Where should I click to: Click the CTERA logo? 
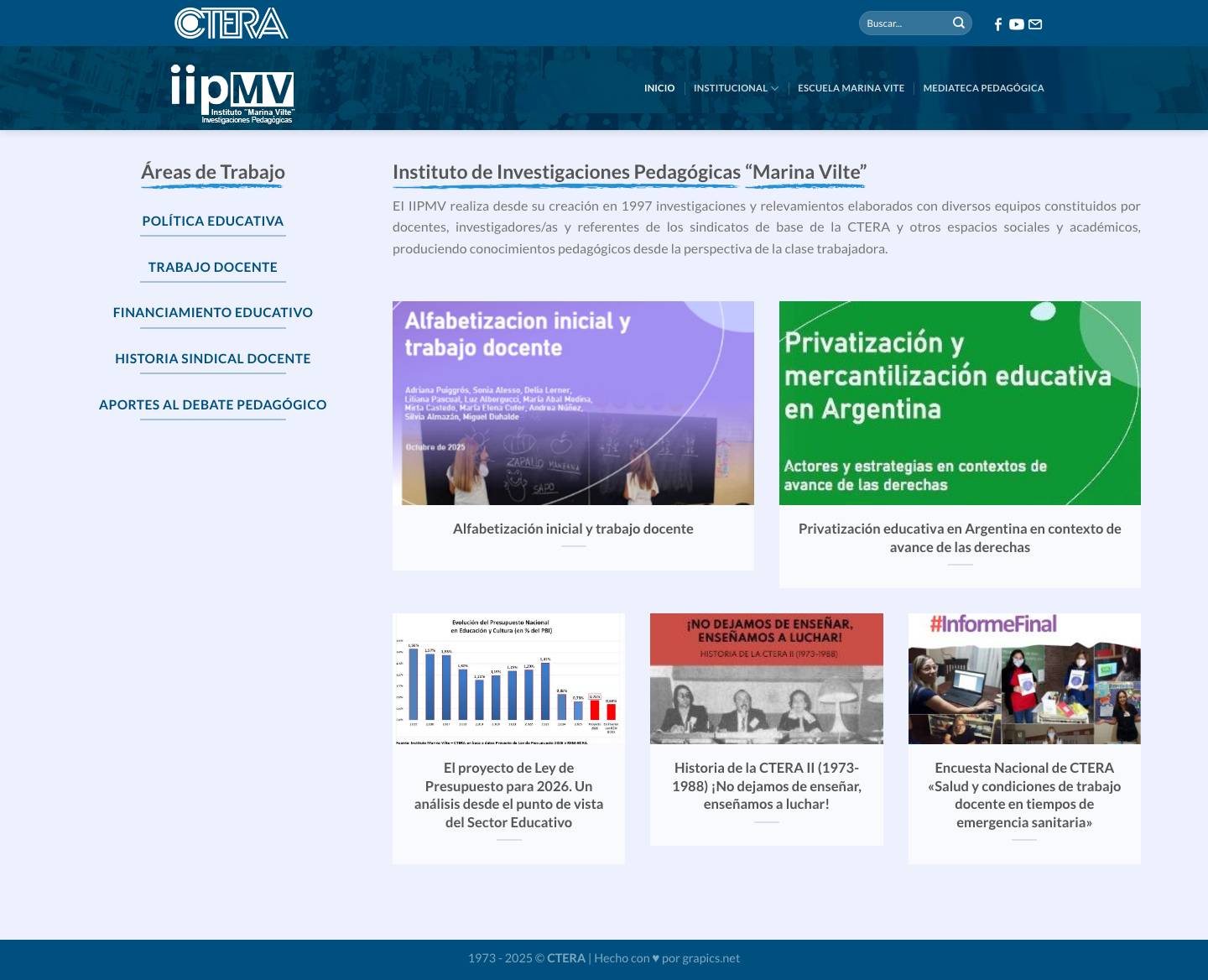(231, 23)
